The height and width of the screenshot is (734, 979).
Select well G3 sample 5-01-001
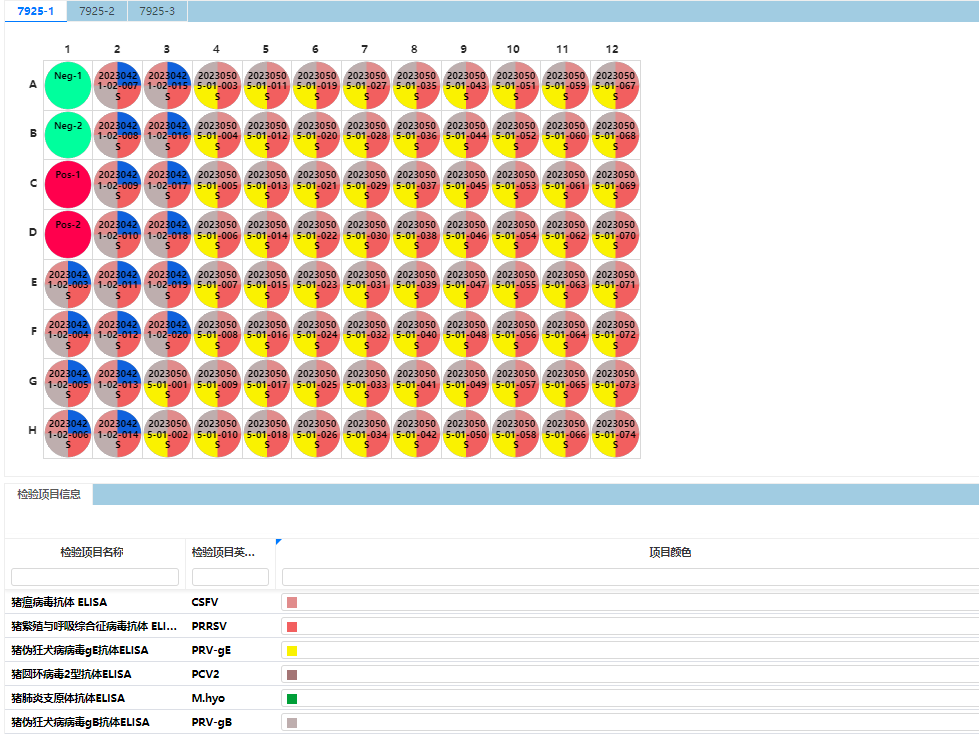click(x=167, y=383)
